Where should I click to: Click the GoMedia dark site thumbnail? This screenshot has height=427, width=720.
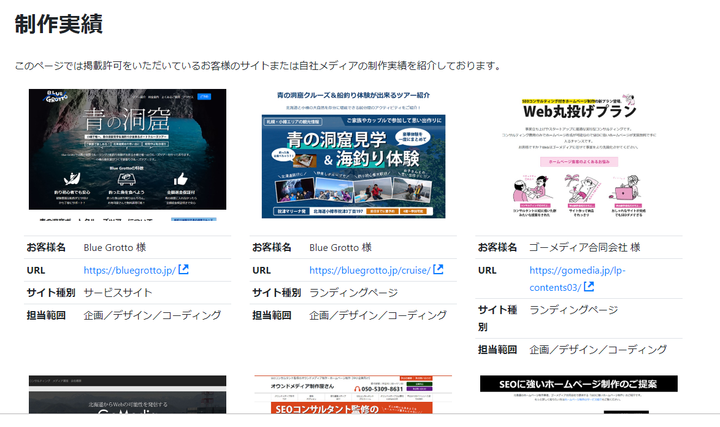127,394
